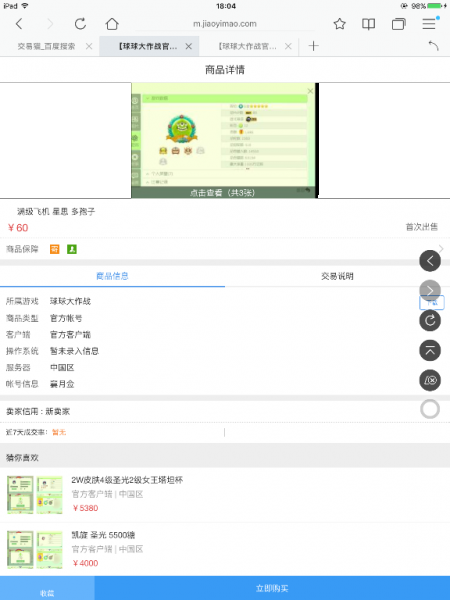Tap 点击查看 (共3张) caption
This screenshot has height=600, width=450.
point(222,192)
